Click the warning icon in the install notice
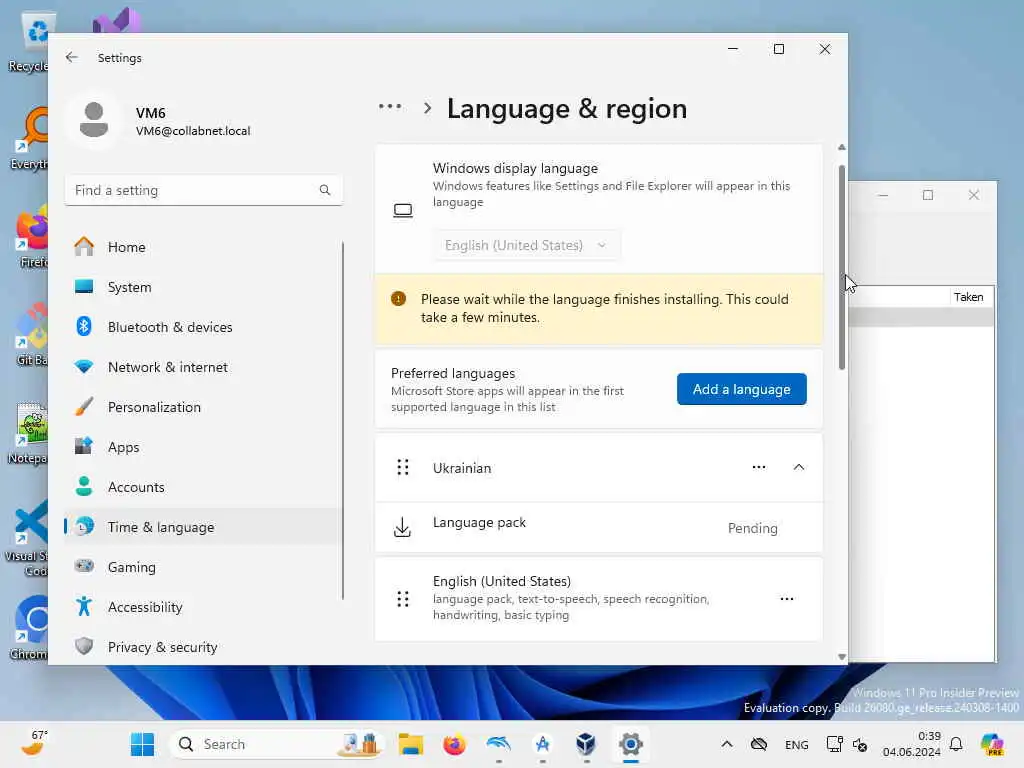1024x768 pixels. click(398, 299)
